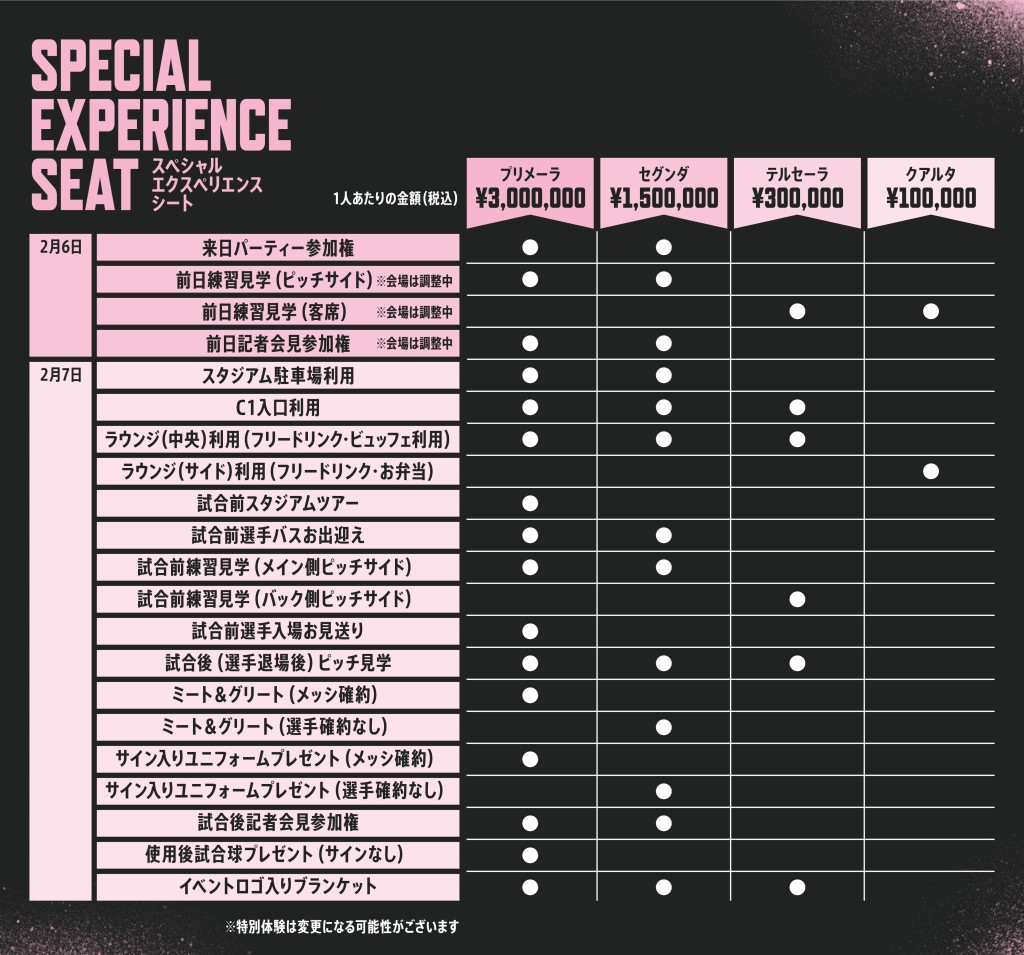
Task: Click the イベントロゴ入りブランケット row label
Action: pos(278,886)
